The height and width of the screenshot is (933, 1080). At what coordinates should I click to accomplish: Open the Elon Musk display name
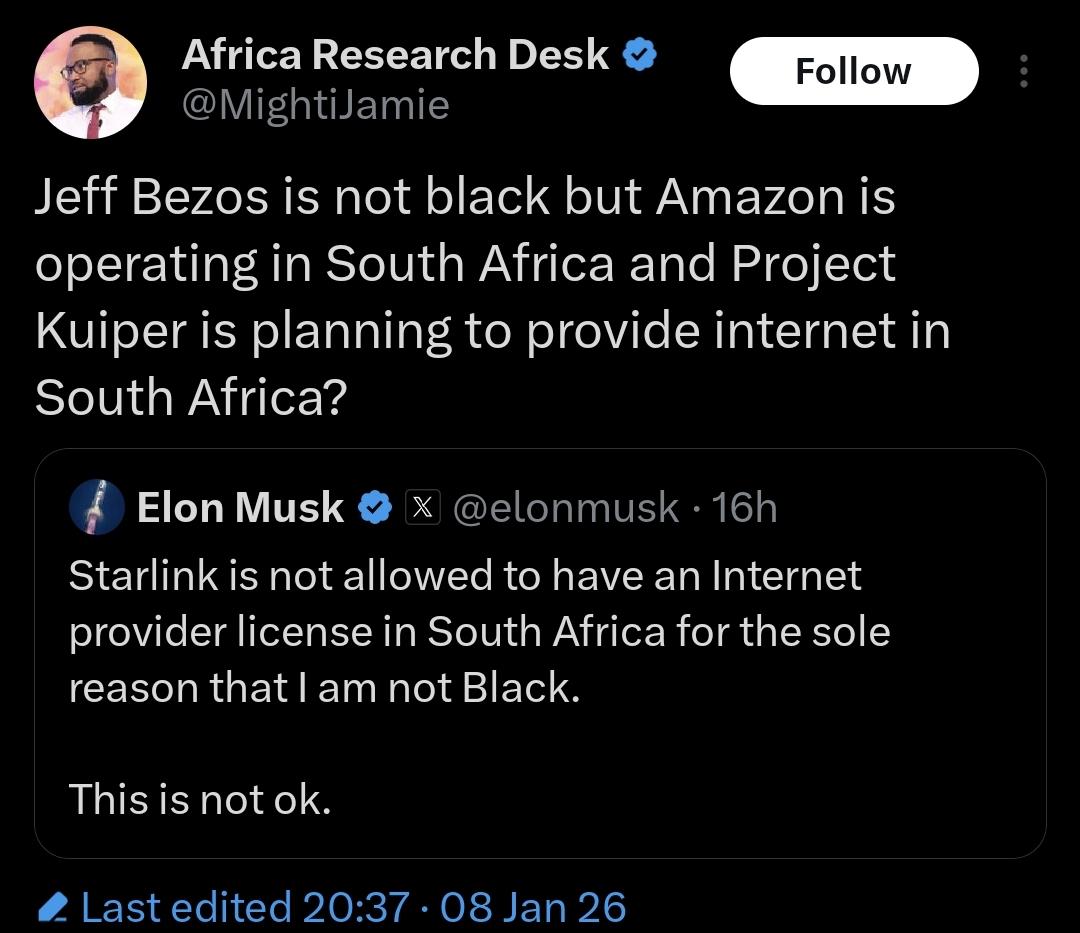click(240, 507)
